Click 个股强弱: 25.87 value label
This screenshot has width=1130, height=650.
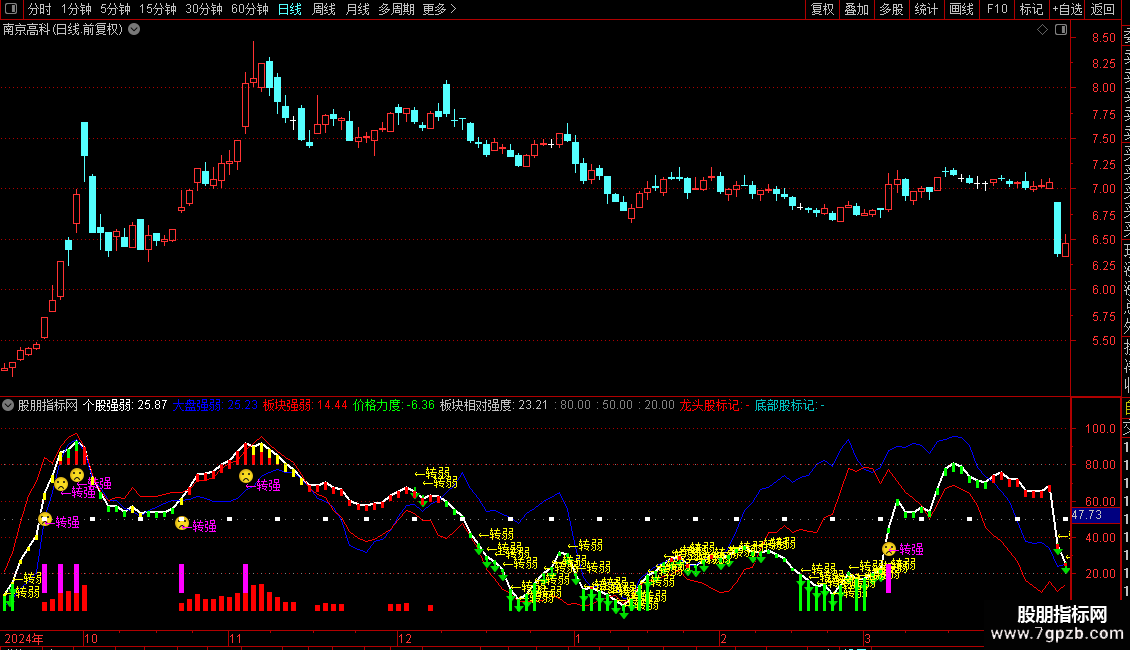pyautogui.click(x=125, y=405)
